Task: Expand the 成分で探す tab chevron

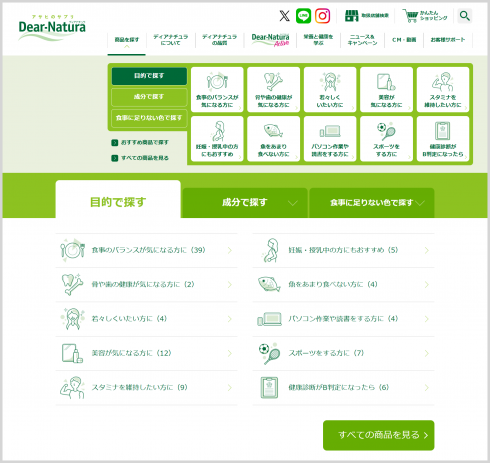Action: (292, 203)
